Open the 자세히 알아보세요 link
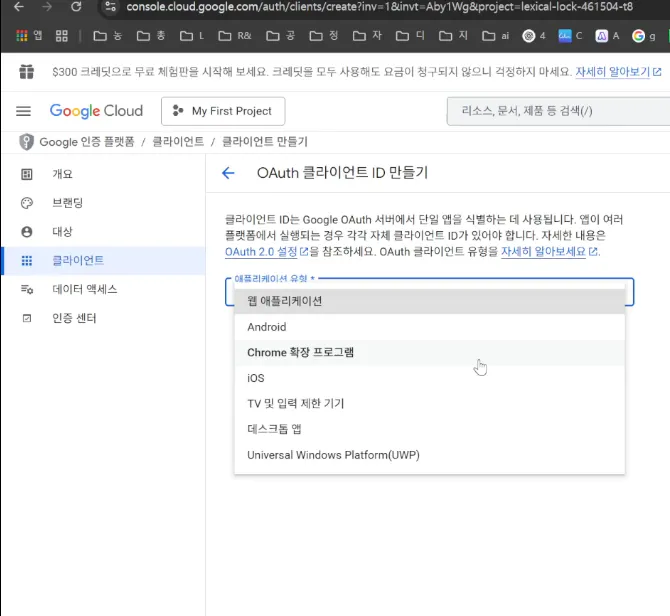Viewport: 670px width, 616px height. pyautogui.click(x=549, y=252)
